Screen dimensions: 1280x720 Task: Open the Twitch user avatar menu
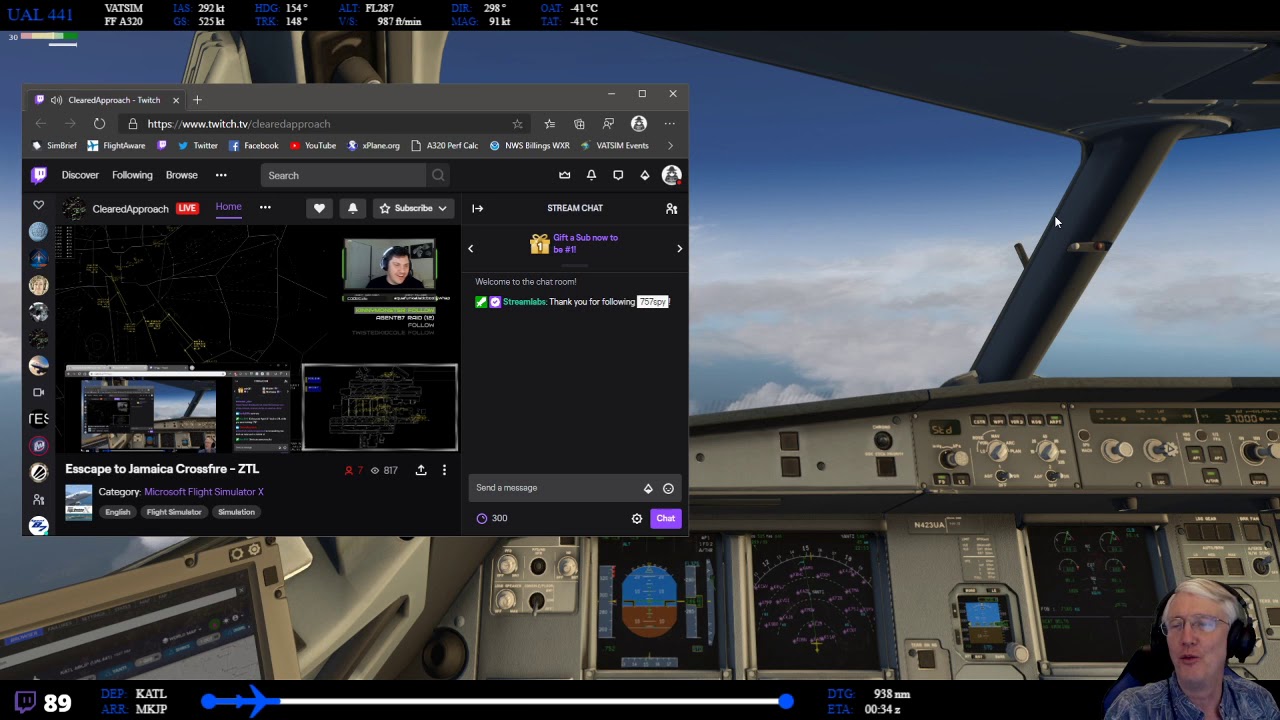pyautogui.click(x=672, y=175)
